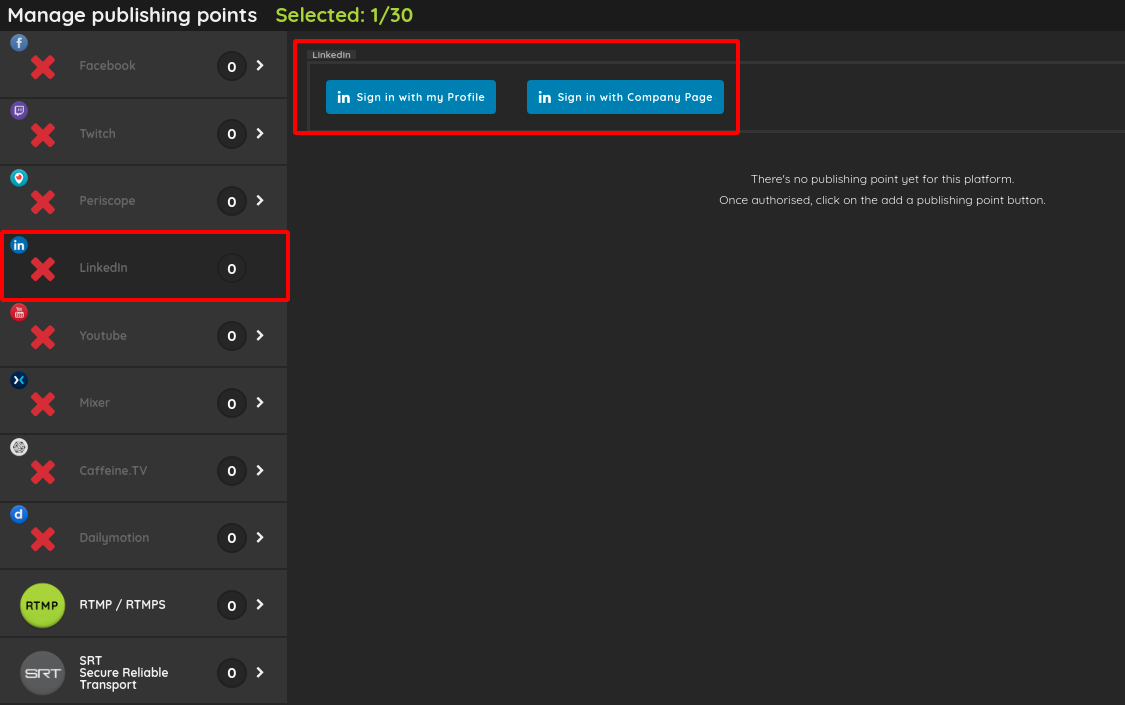The image size is (1125, 705).
Task: Click the Twitch publishing point count badge
Action: tap(232, 134)
